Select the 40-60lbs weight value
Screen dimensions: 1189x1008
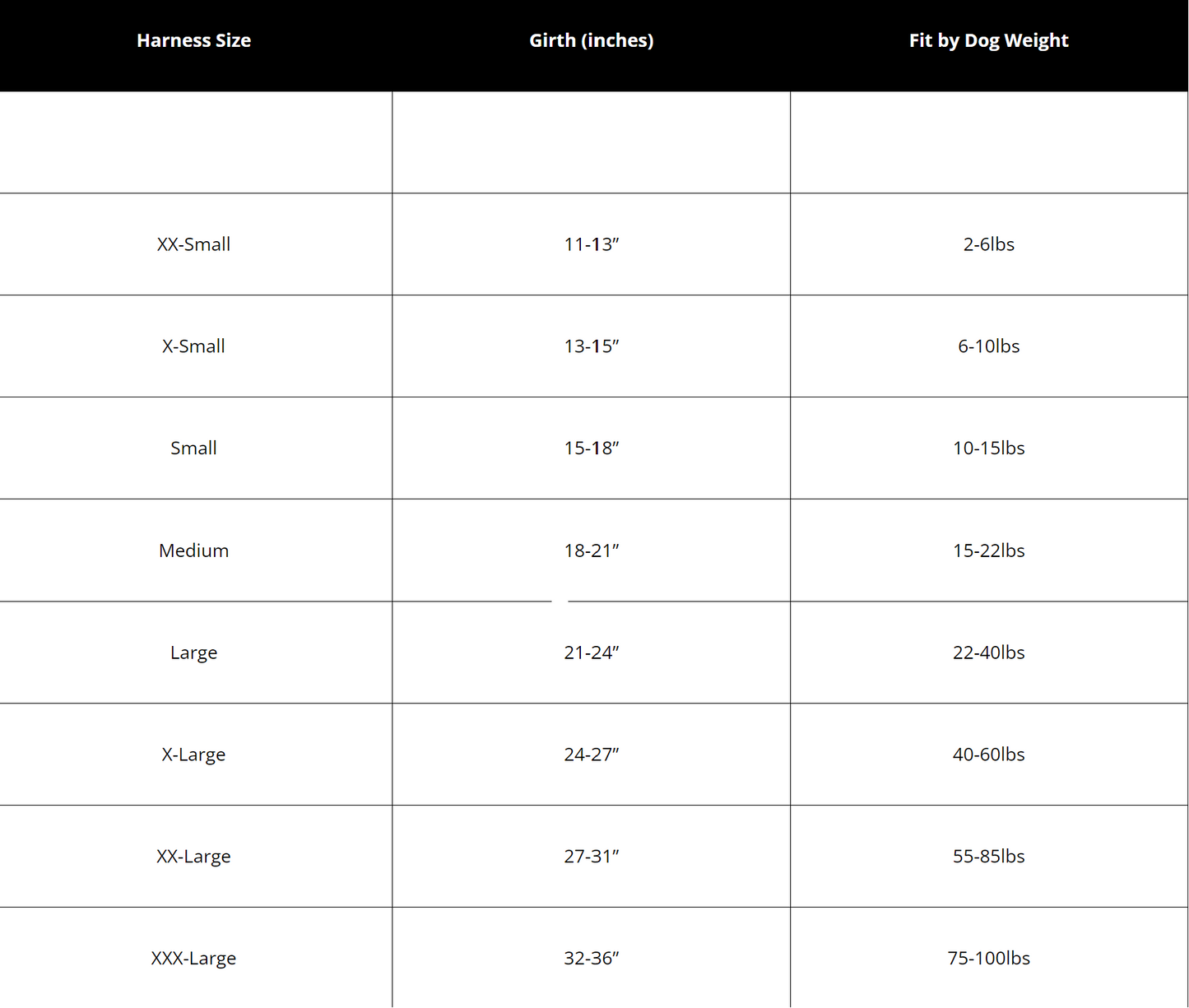pyautogui.click(x=988, y=755)
